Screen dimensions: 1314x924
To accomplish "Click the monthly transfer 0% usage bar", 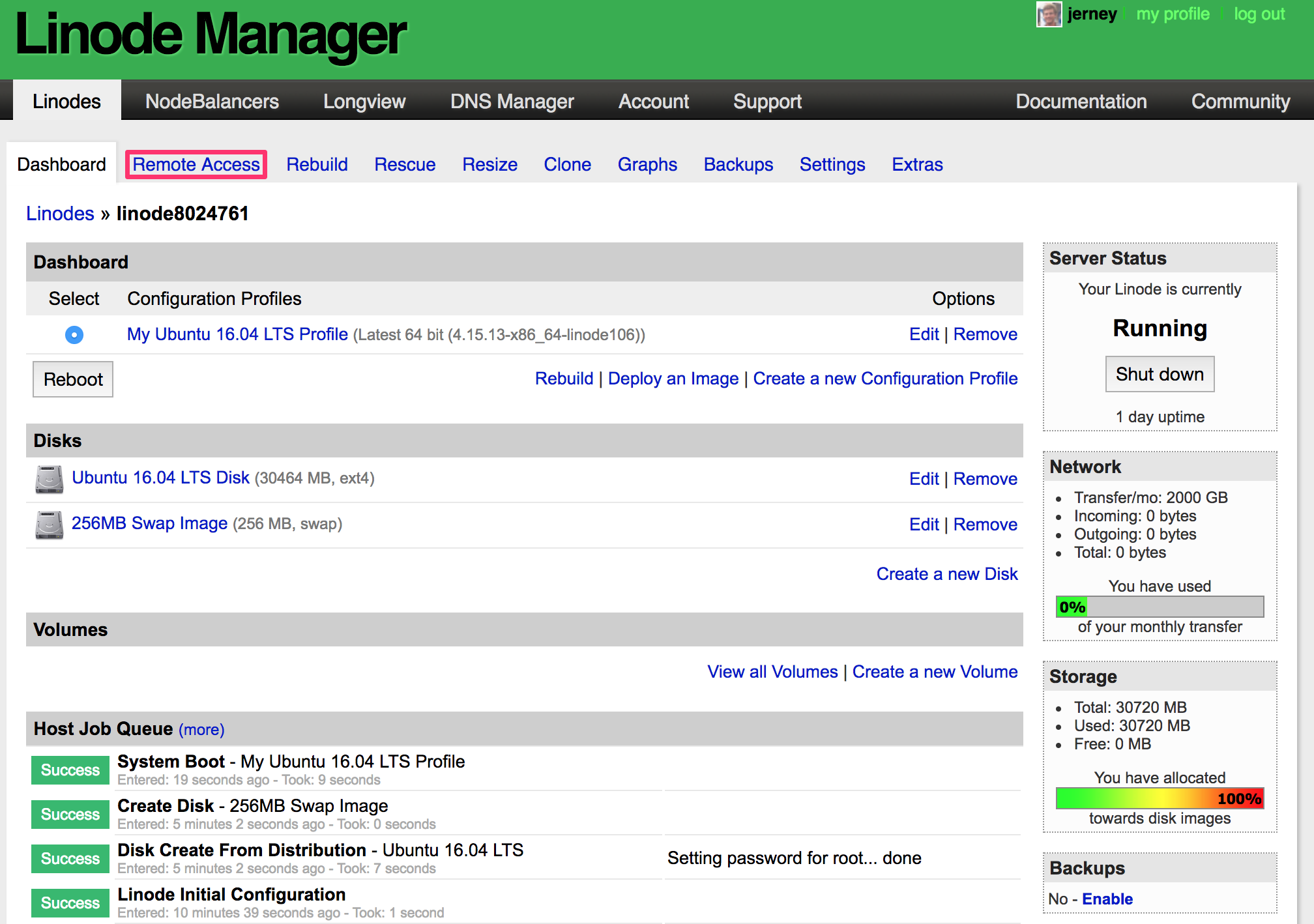I will pyautogui.click(x=1160, y=607).
